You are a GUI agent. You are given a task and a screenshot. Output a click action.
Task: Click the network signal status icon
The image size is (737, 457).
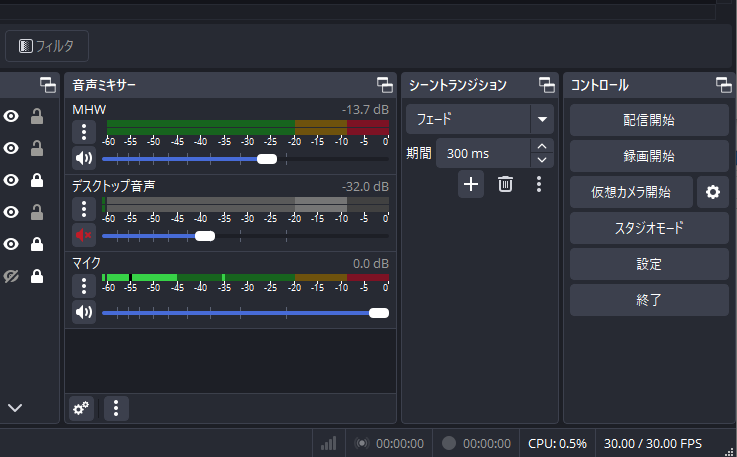[329, 443]
